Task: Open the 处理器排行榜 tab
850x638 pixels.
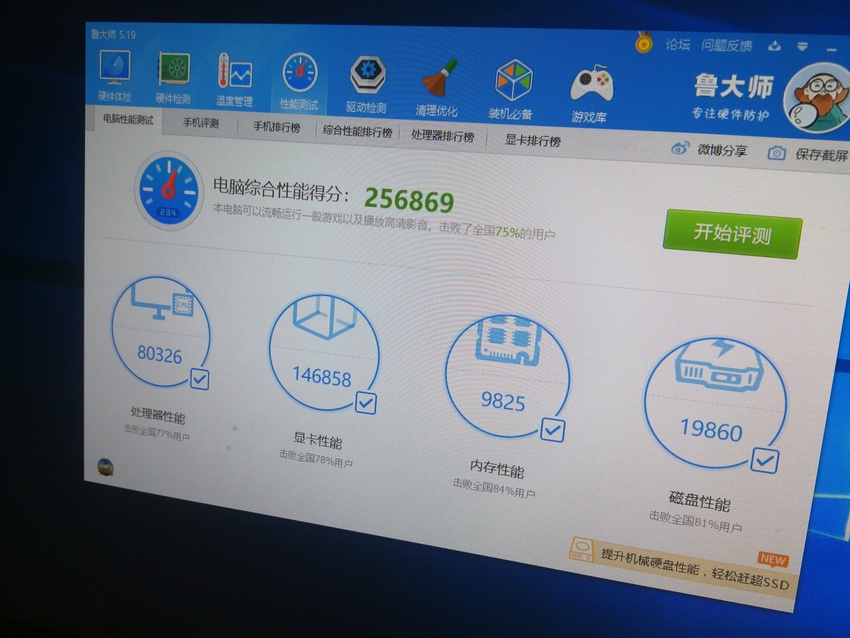Action: point(442,136)
